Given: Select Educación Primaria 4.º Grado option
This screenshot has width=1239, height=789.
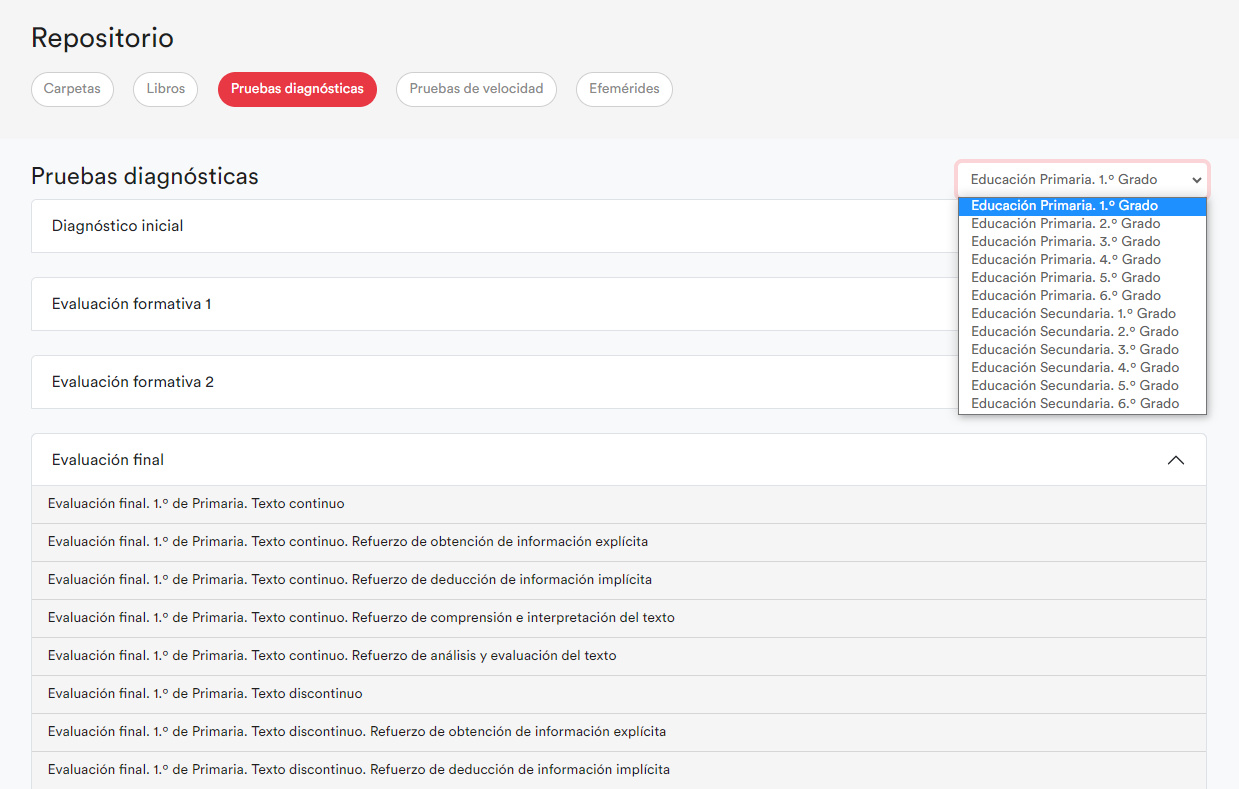Looking at the screenshot, I should (1065, 260).
